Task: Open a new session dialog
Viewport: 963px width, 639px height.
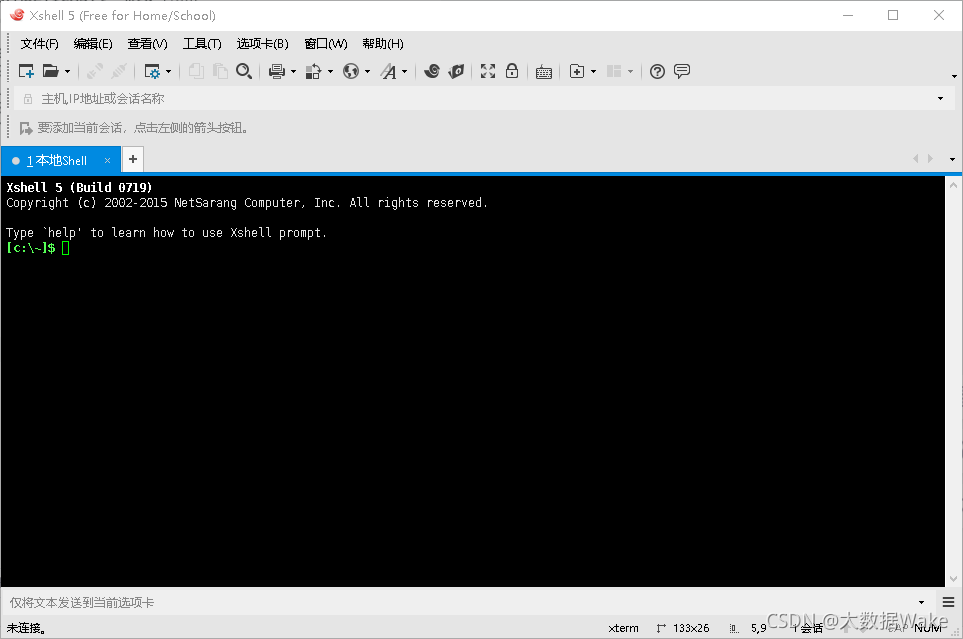Action: [x=25, y=71]
